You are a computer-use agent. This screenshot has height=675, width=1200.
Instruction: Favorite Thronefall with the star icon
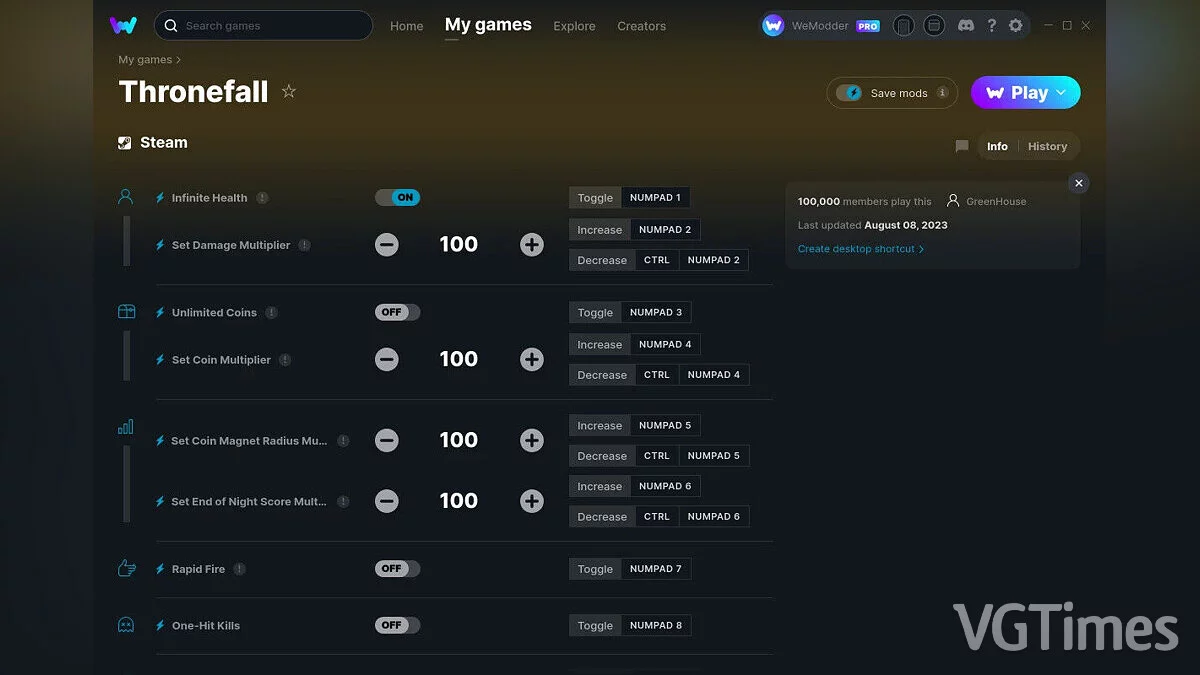[289, 92]
